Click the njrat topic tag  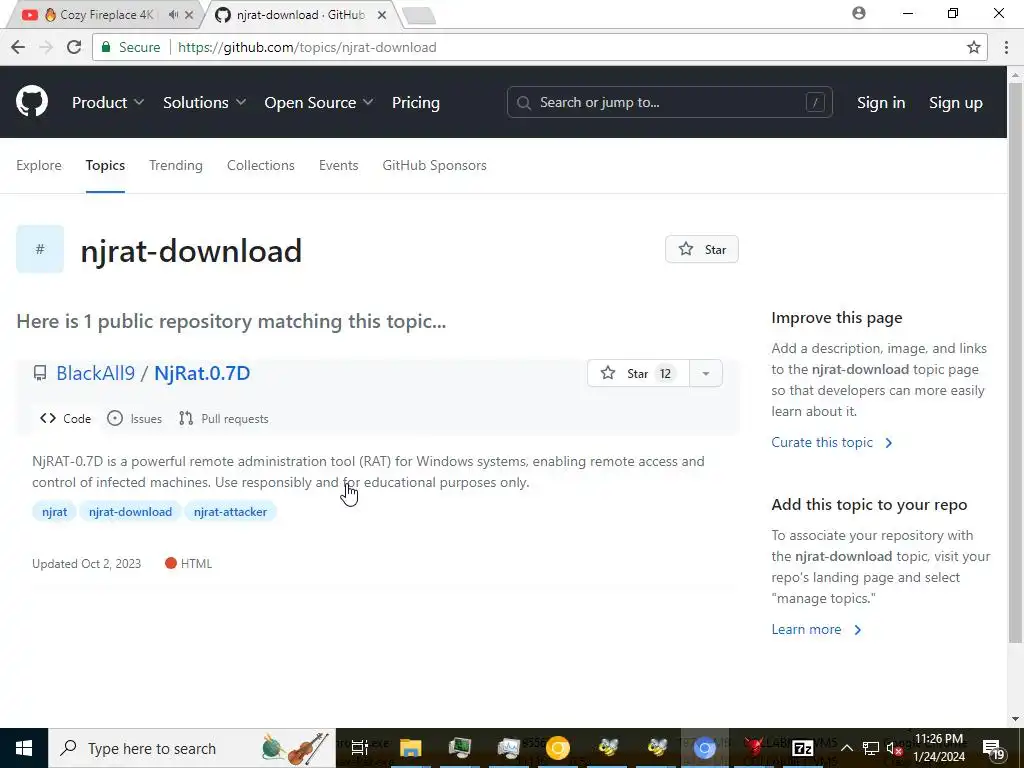click(54, 512)
